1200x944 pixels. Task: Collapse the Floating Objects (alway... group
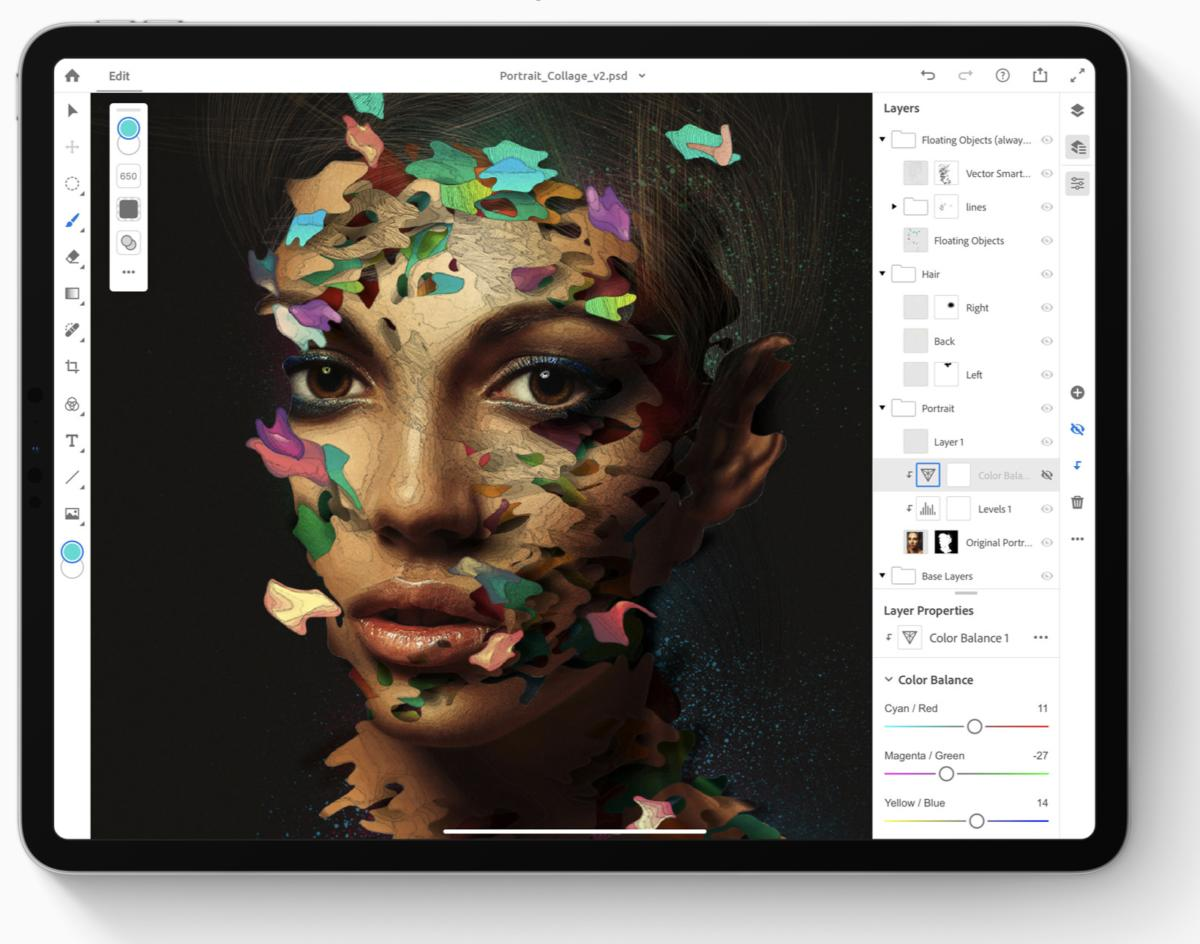[x=882, y=140]
